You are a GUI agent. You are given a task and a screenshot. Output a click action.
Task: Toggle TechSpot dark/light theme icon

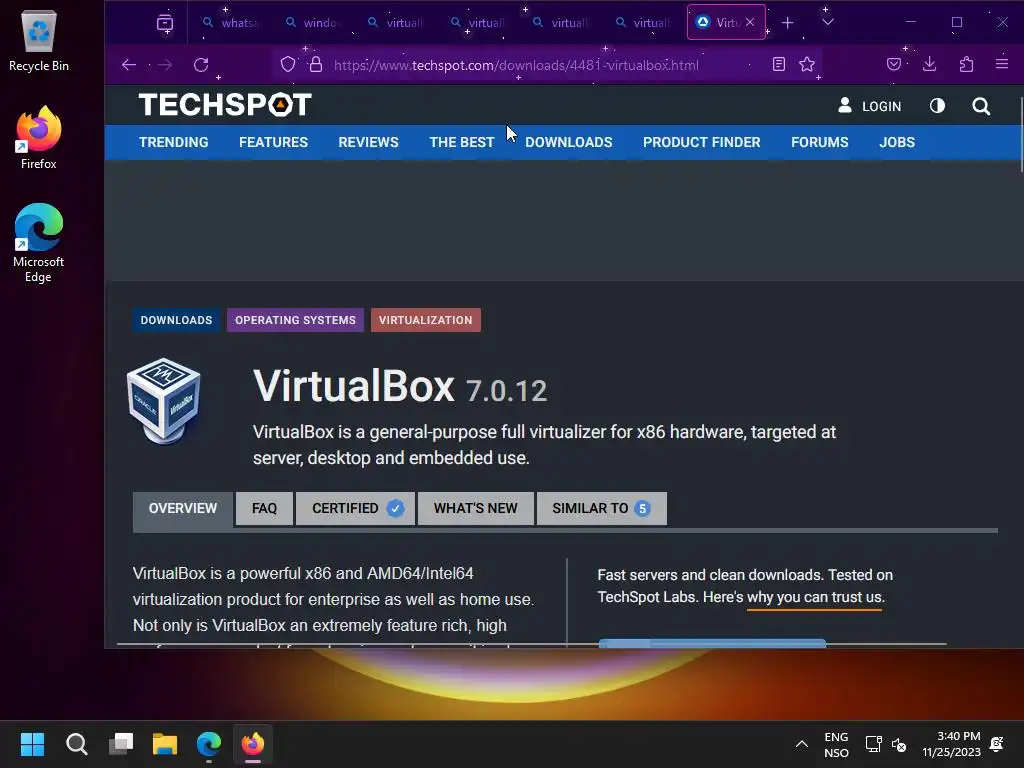(937, 106)
